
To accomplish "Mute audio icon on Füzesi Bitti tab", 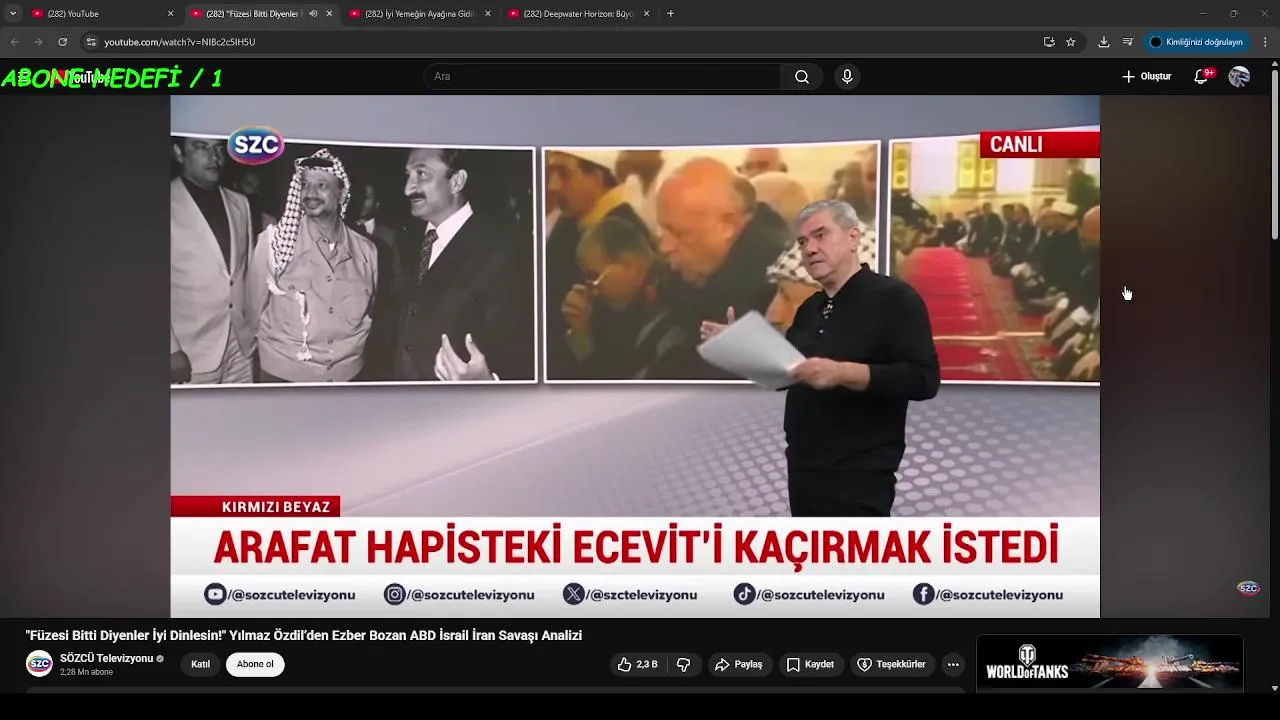I will [313, 14].
